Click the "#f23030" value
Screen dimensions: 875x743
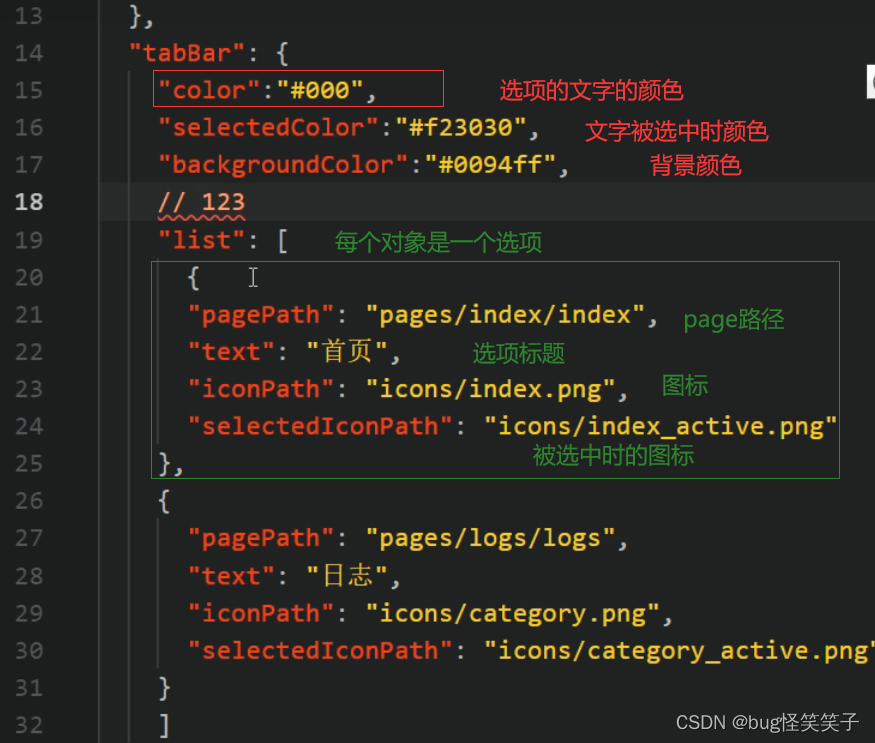pyautogui.click(x=461, y=128)
